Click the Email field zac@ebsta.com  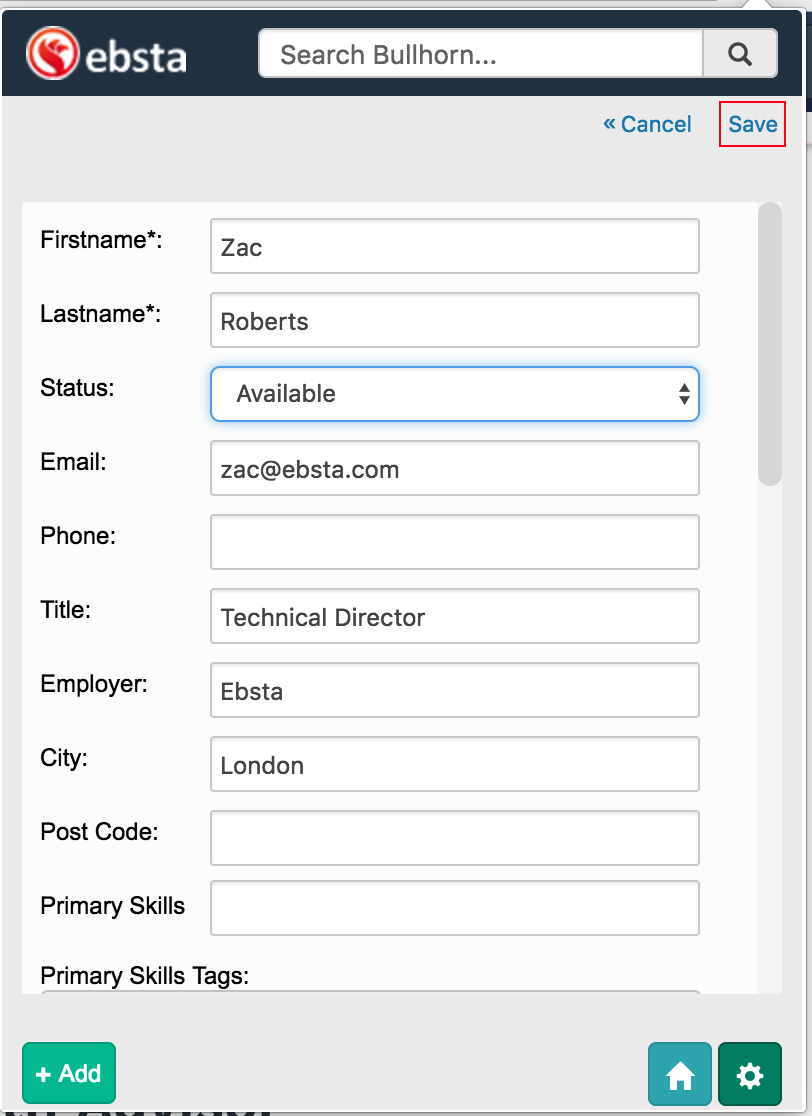point(454,469)
